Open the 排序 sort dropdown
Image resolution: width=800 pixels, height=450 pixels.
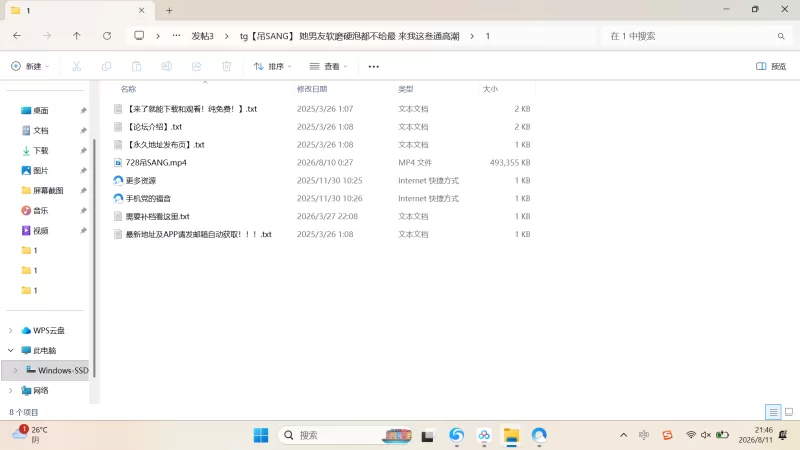pos(273,66)
